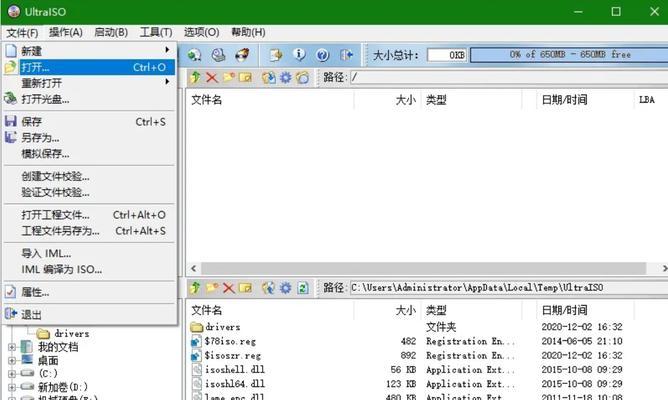
Task: Expand the 新建 submenu
Action: 89,51
